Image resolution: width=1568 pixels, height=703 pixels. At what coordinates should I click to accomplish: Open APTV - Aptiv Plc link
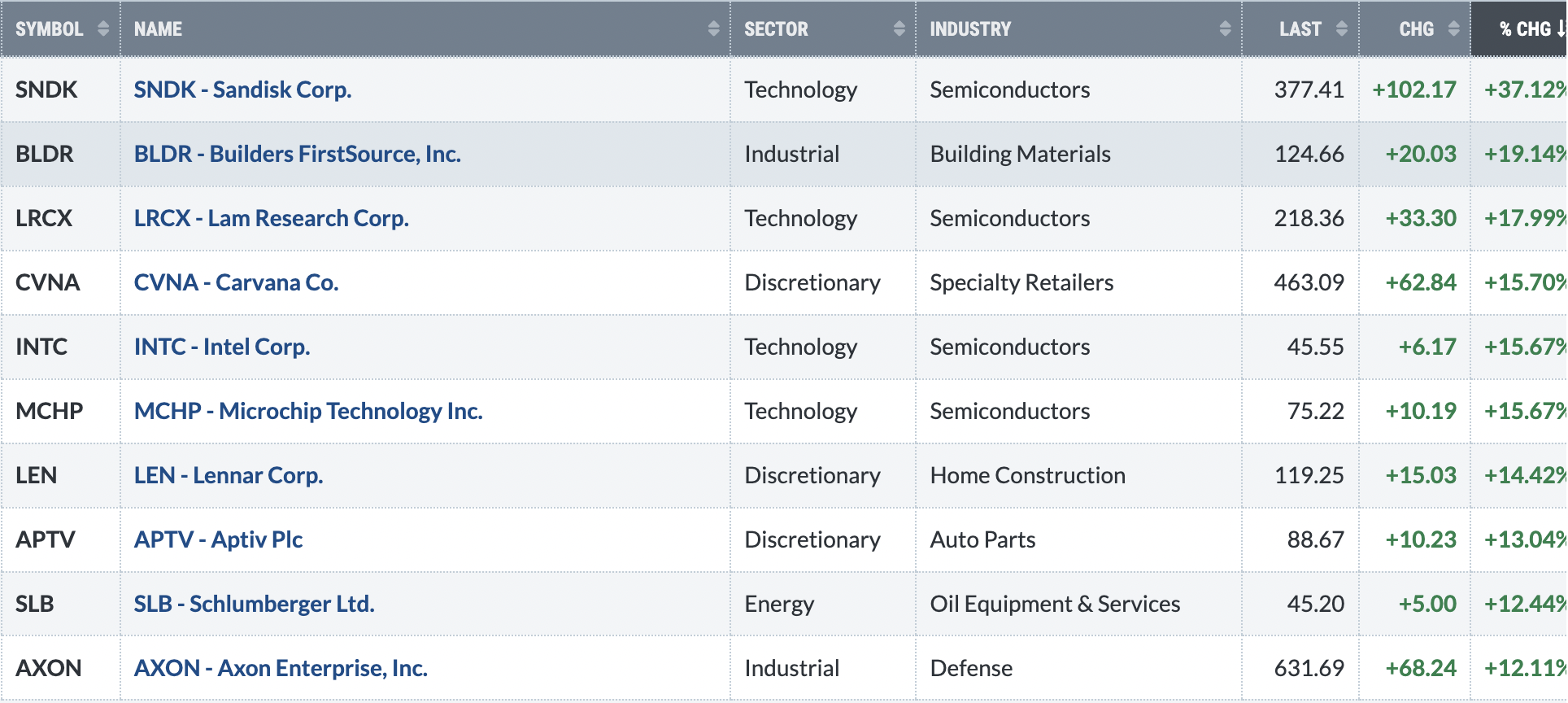[219, 539]
